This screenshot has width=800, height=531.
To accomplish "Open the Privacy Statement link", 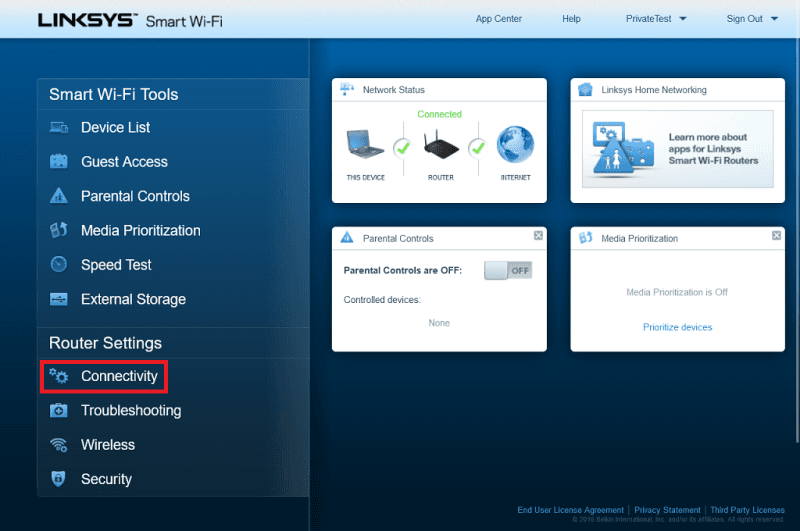I will 665,510.
